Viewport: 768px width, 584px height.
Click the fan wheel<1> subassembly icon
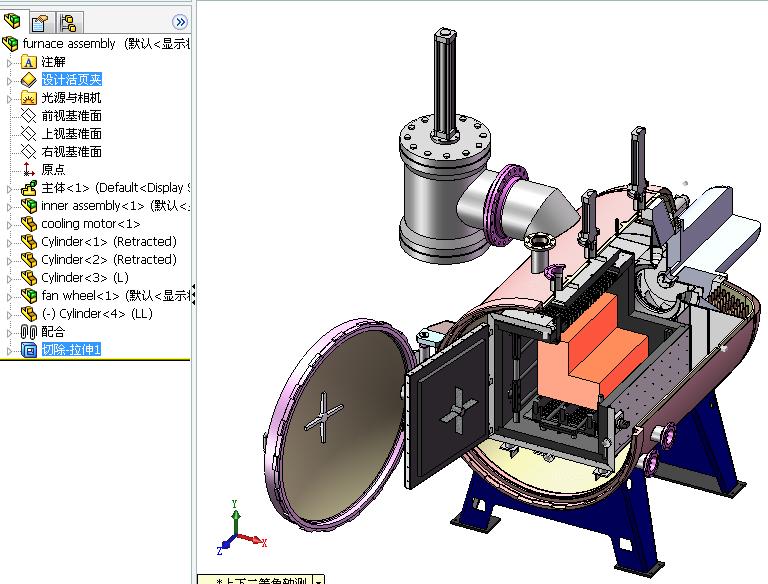[x=29, y=296]
